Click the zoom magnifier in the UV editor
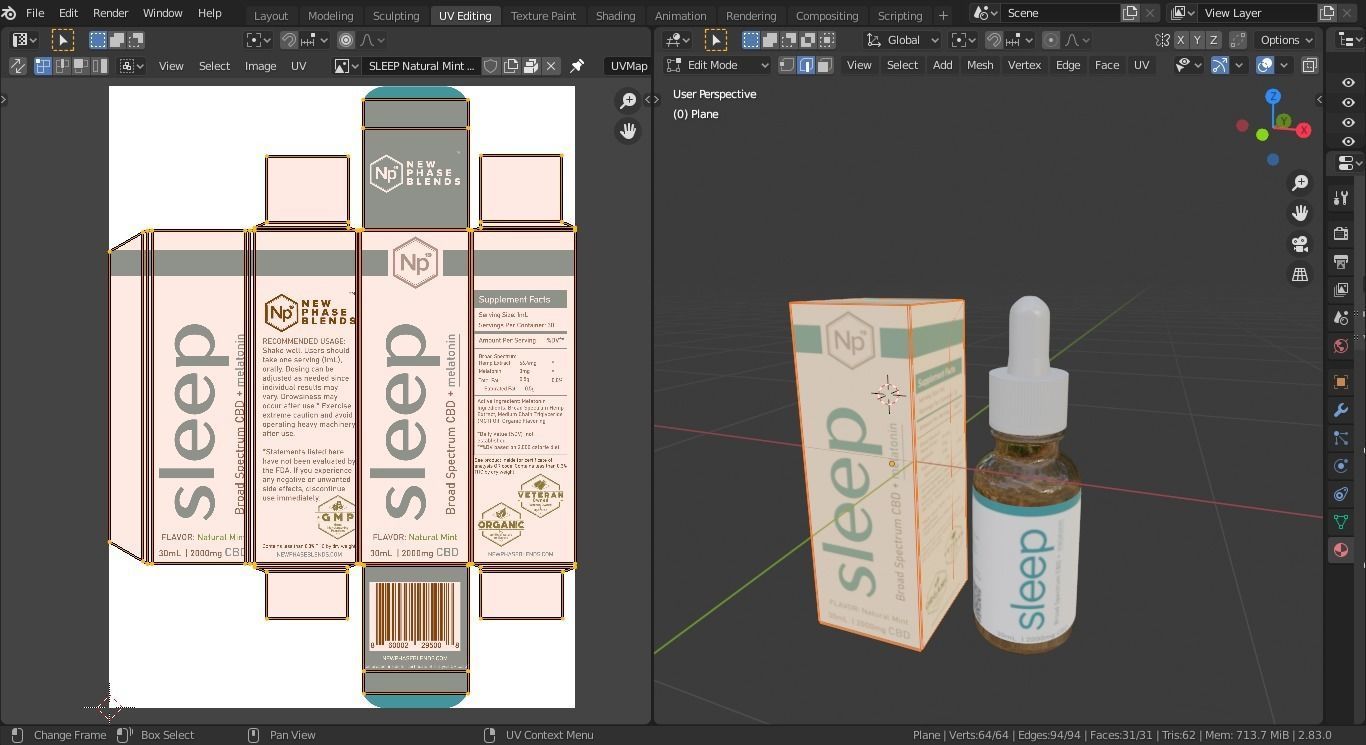Screen dimensions: 1366x745 pos(628,100)
